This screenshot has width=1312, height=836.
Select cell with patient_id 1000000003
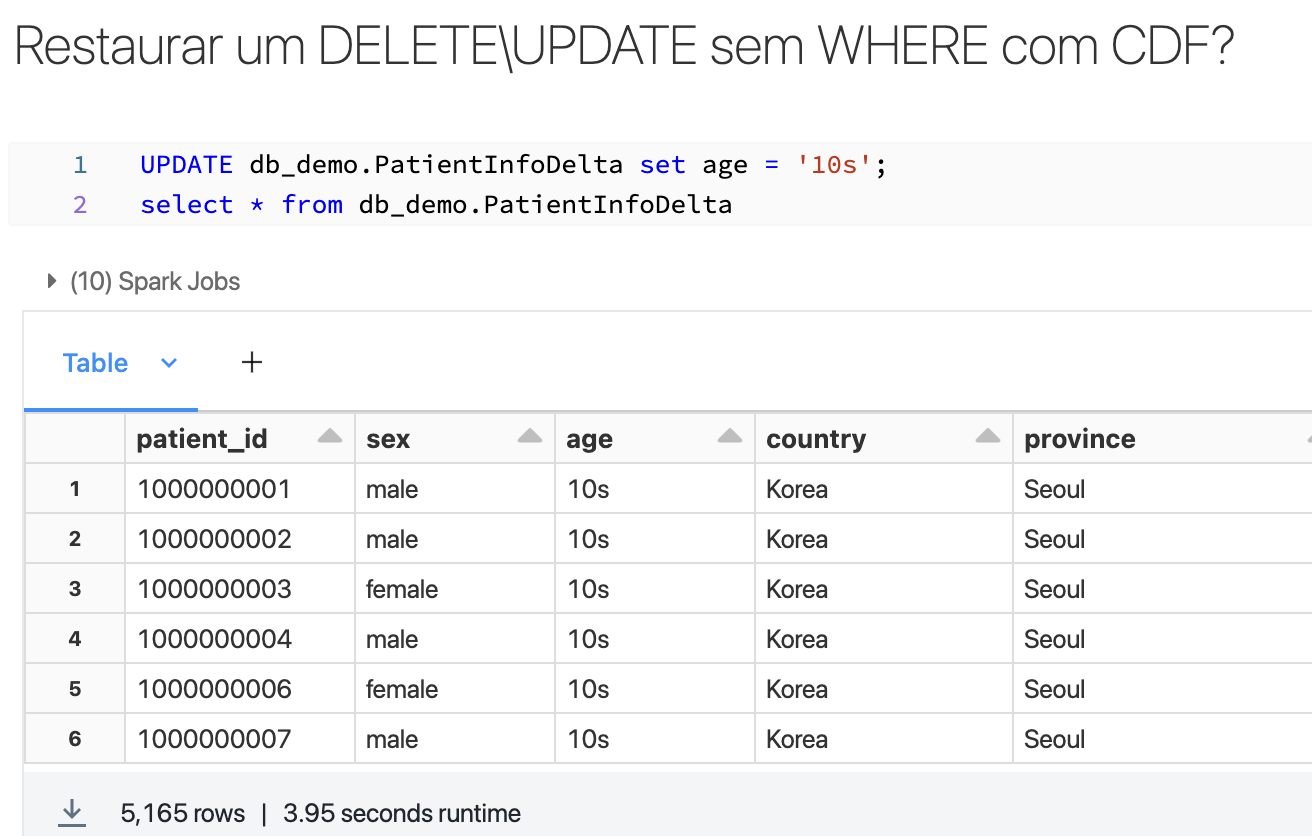[240, 589]
